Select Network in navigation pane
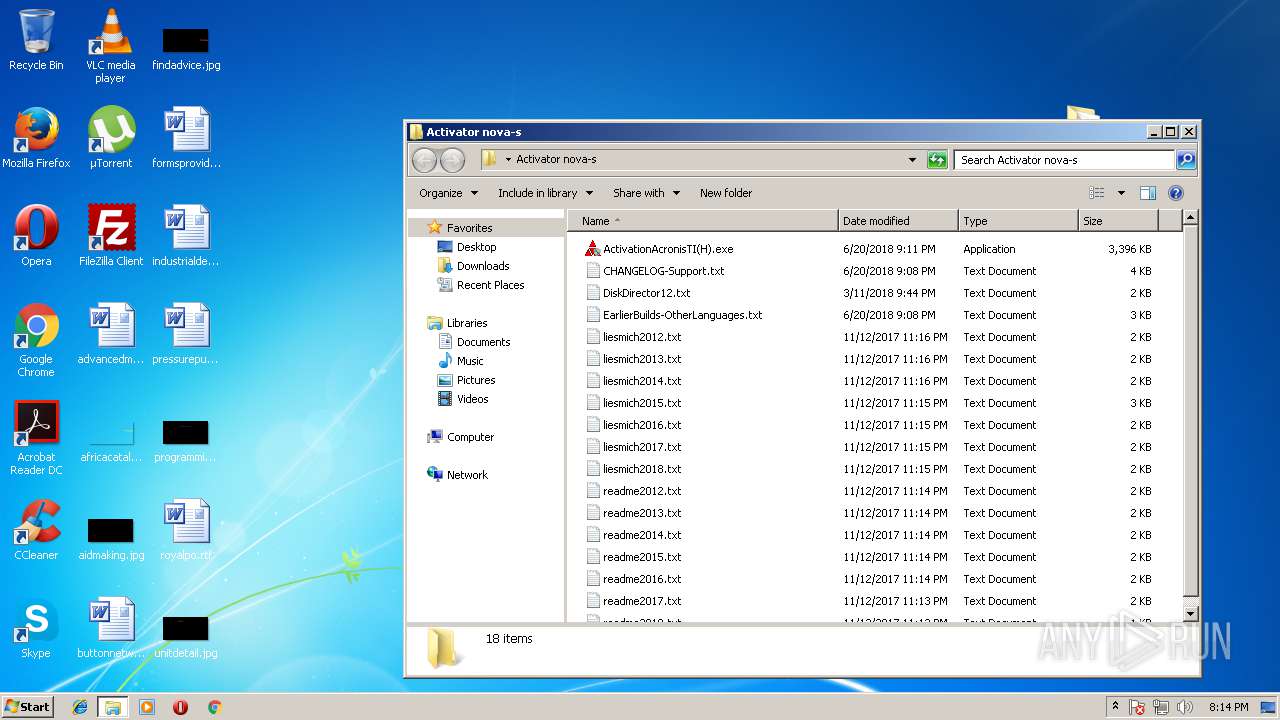 tap(467, 475)
